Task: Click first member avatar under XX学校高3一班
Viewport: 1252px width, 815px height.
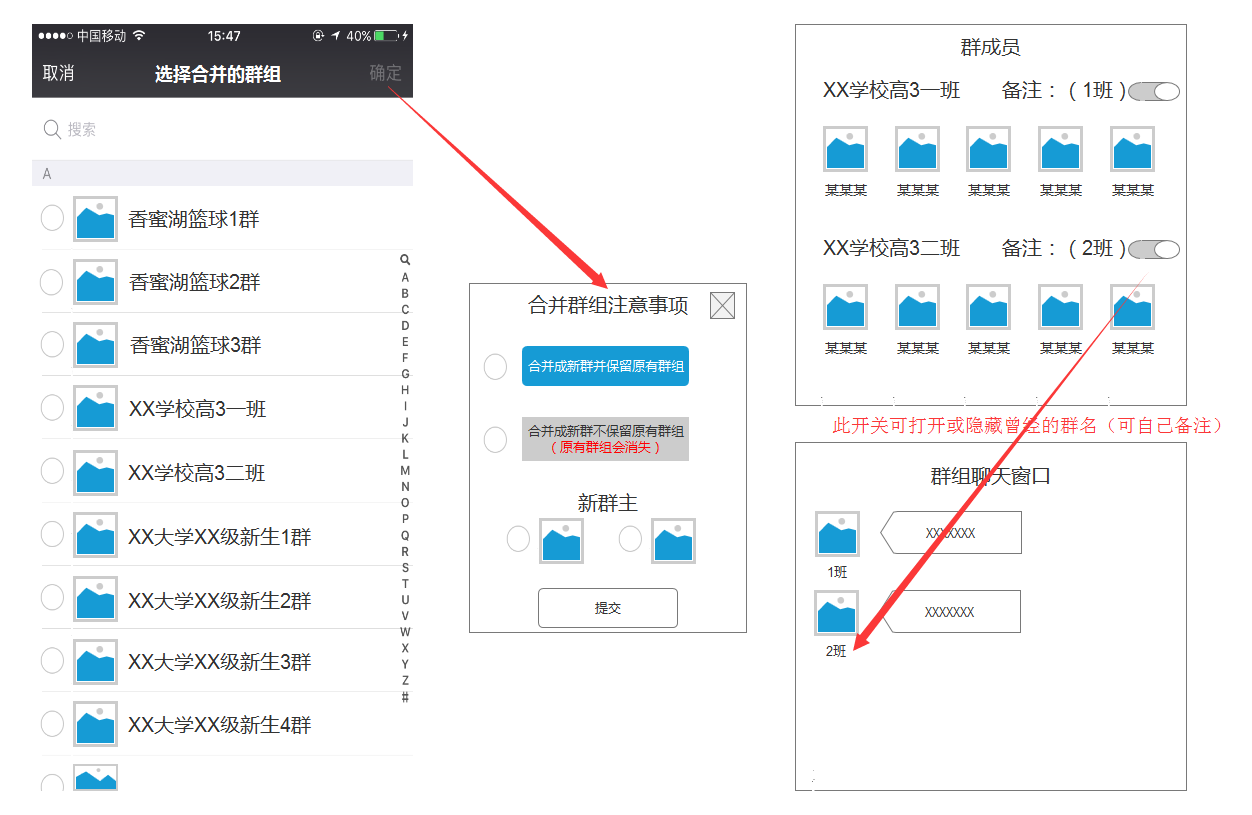Action: [x=845, y=149]
